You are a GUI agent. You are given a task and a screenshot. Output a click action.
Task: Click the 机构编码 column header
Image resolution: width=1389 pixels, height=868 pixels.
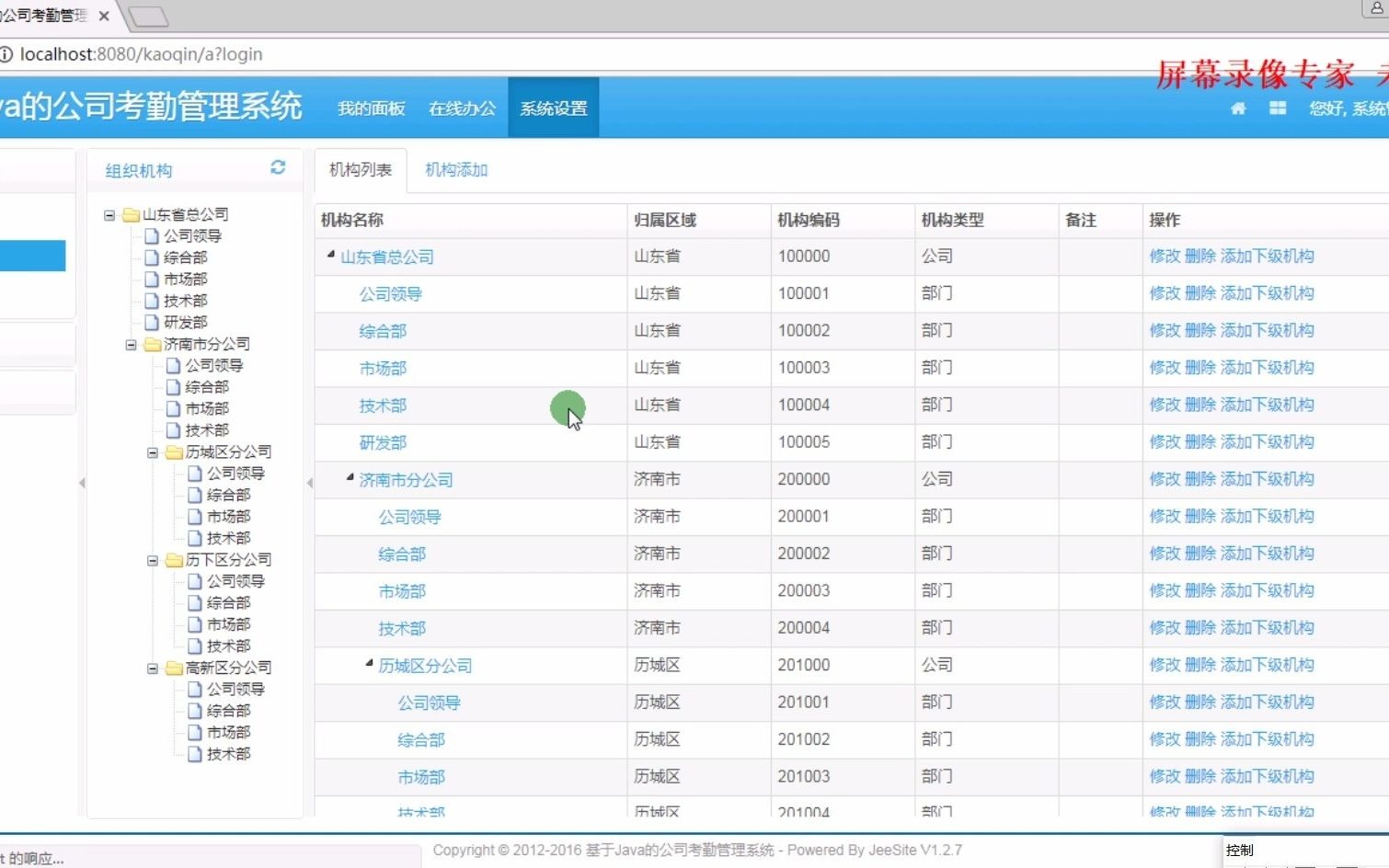click(809, 220)
